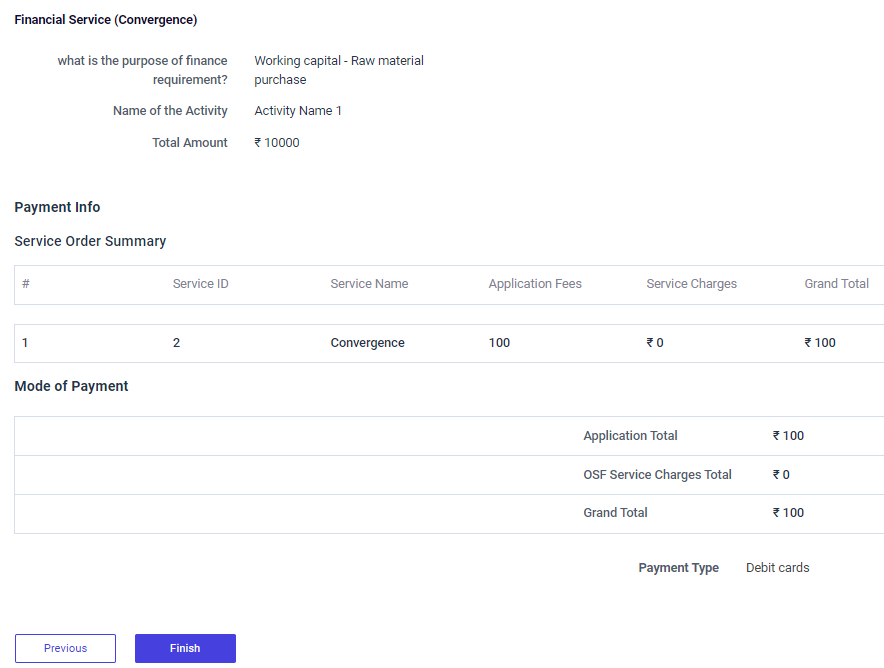Click the Application Fees cell showing 100
The width and height of the screenshot is (884, 668).
click(499, 343)
